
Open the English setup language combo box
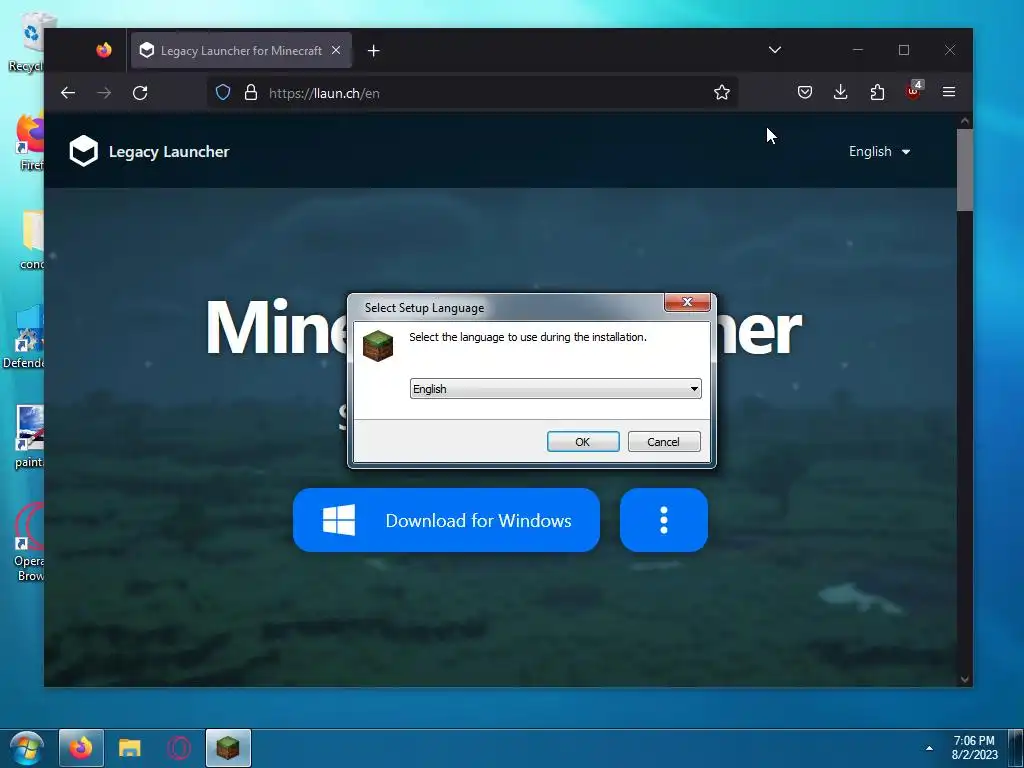(555, 389)
